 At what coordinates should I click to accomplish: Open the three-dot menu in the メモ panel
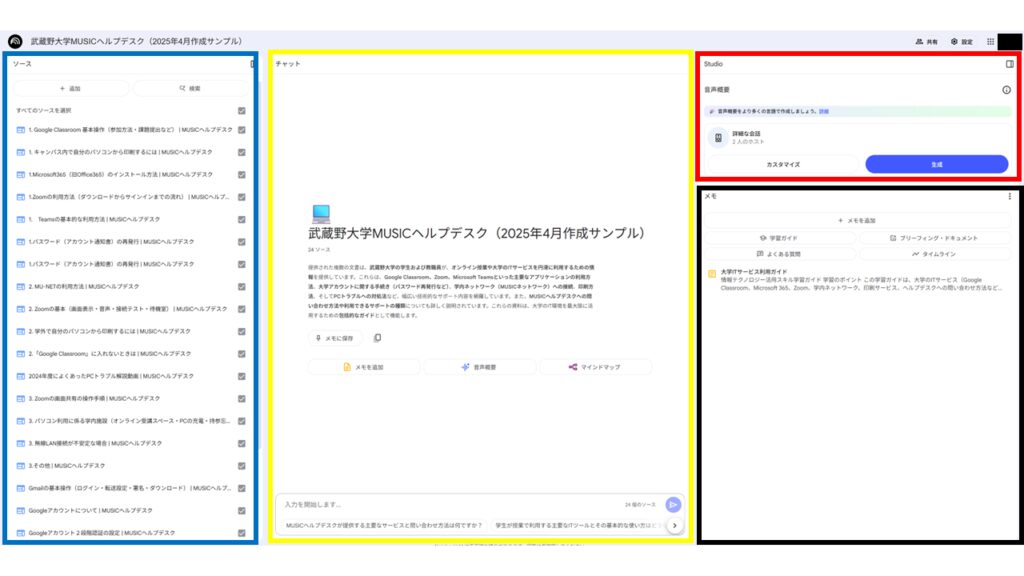(x=1010, y=196)
